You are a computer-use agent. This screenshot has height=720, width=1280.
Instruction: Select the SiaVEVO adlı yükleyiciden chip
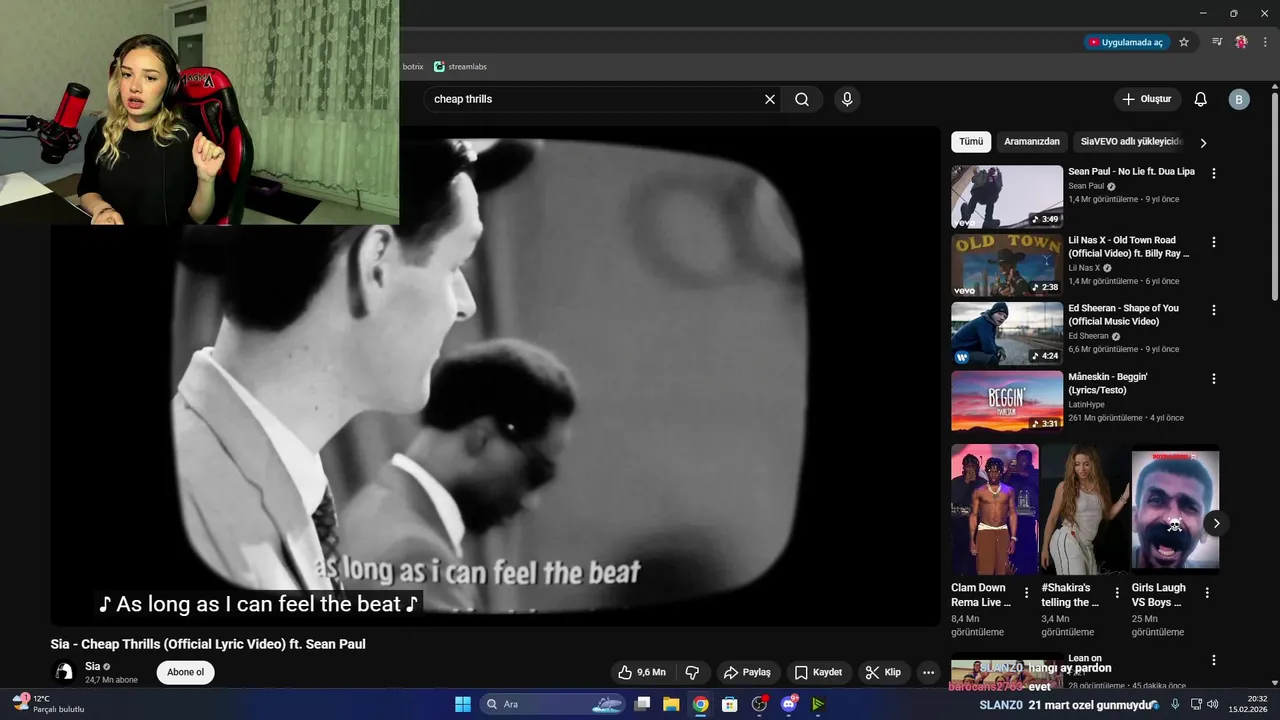pyautogui.click(x=1131, y=141)
